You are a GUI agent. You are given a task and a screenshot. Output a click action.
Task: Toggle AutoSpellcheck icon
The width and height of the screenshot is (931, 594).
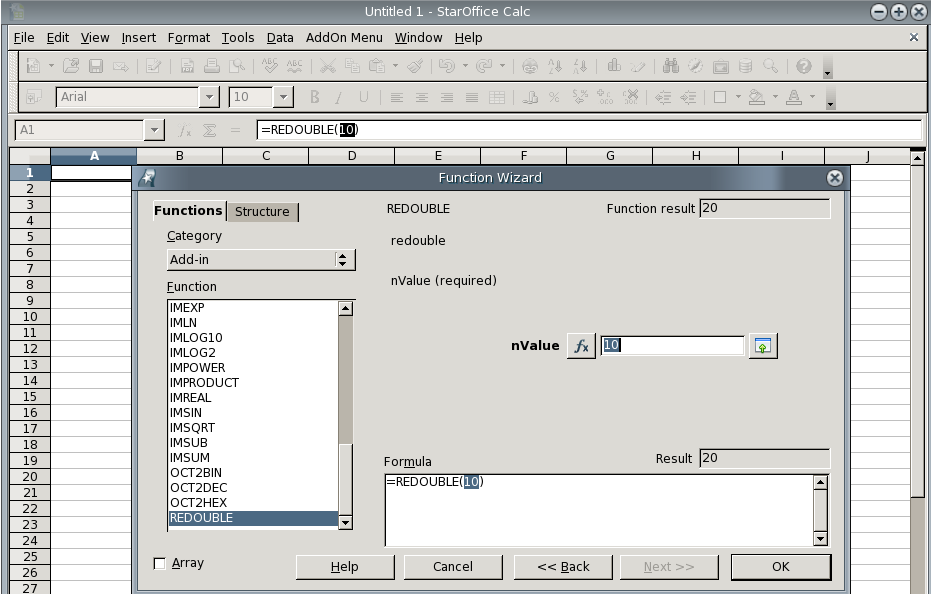294,66
